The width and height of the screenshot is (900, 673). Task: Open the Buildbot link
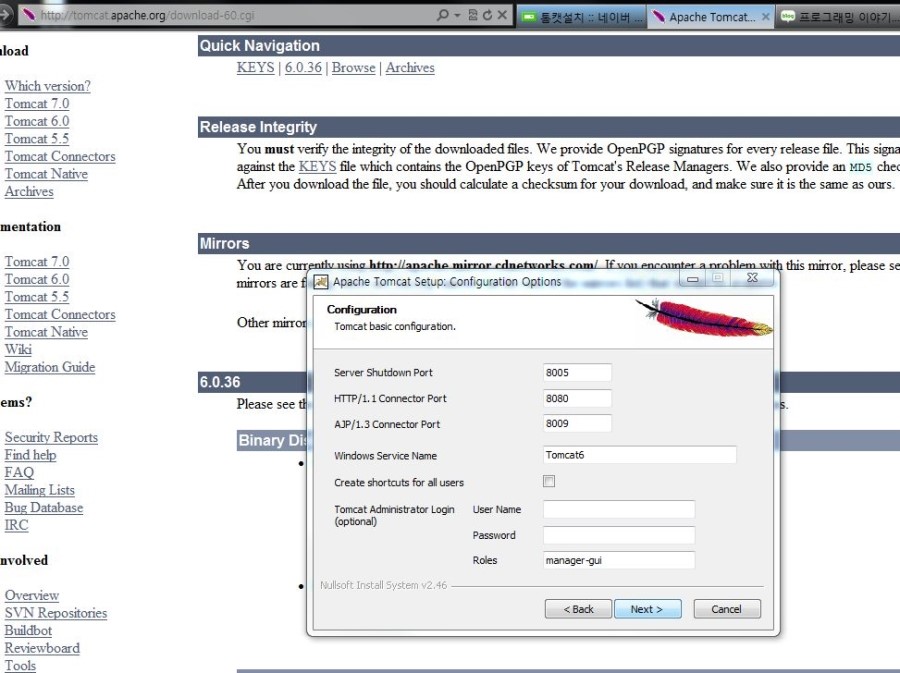pos(28,631)
